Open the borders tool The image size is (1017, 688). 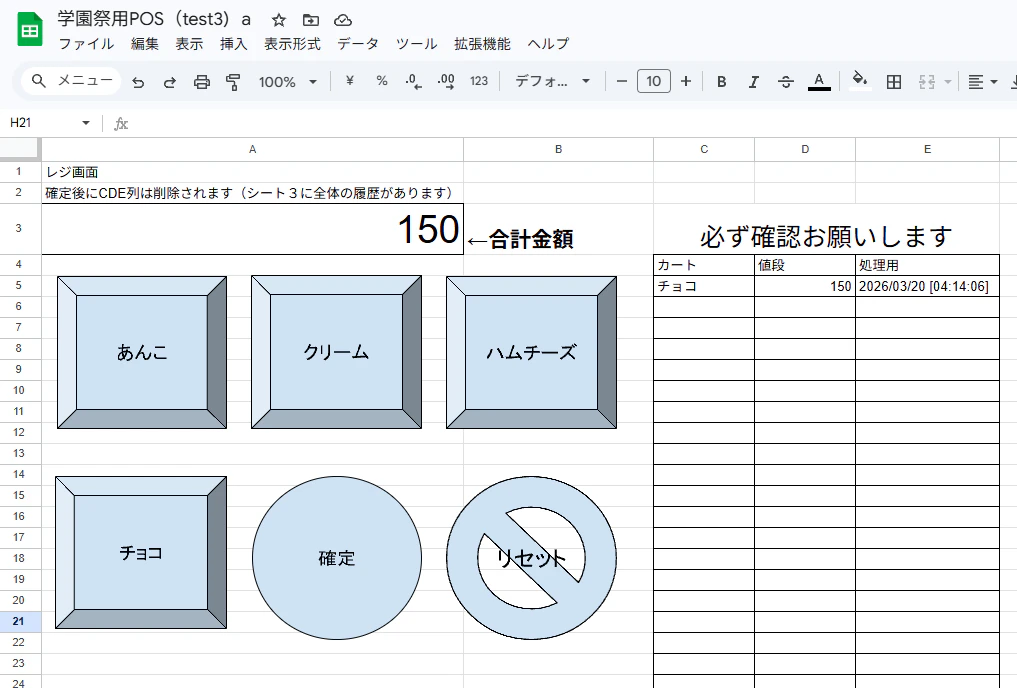click(x=894, y=82)
